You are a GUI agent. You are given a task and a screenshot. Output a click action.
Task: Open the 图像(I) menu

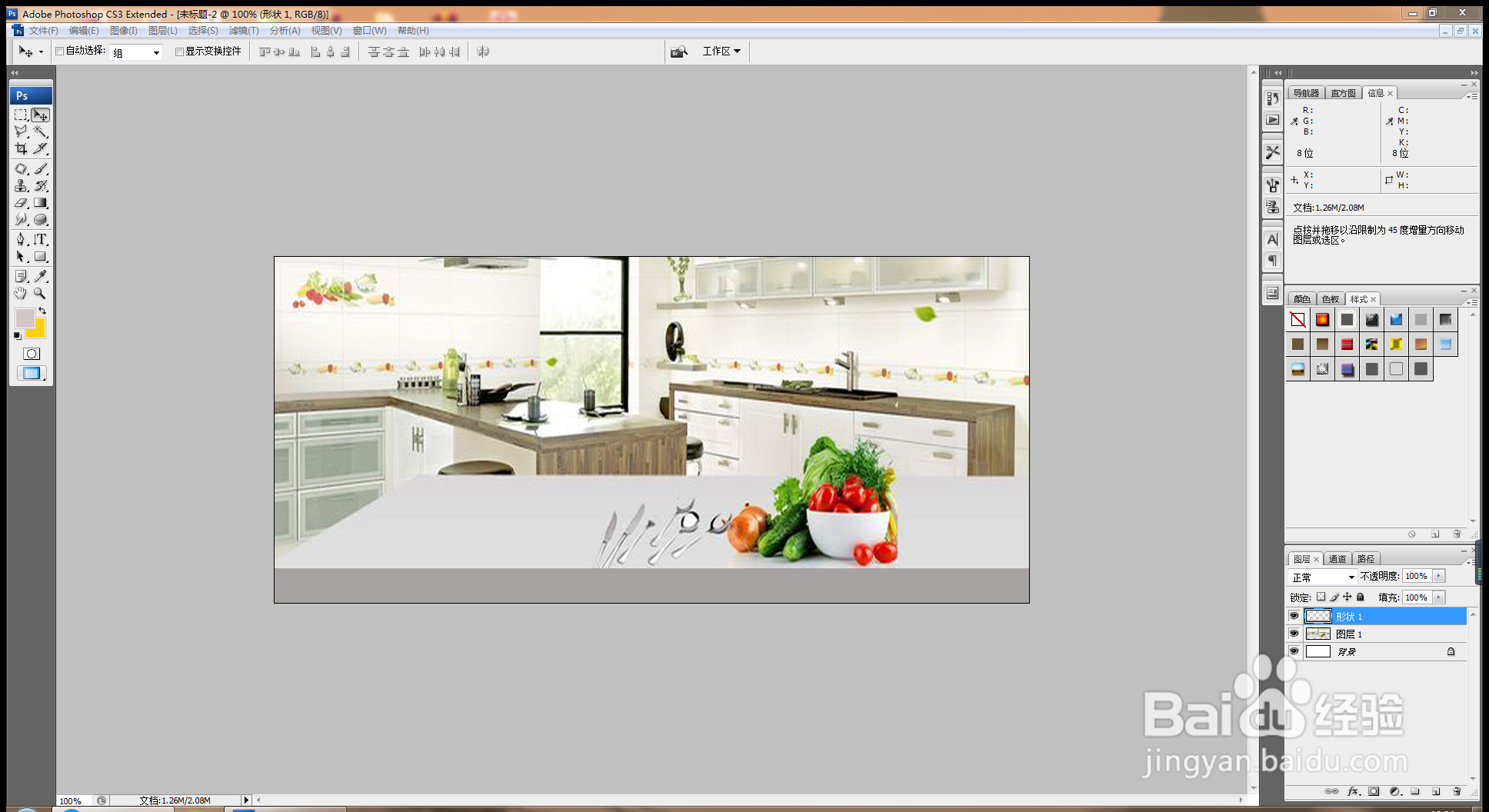[x=123, y=31]
